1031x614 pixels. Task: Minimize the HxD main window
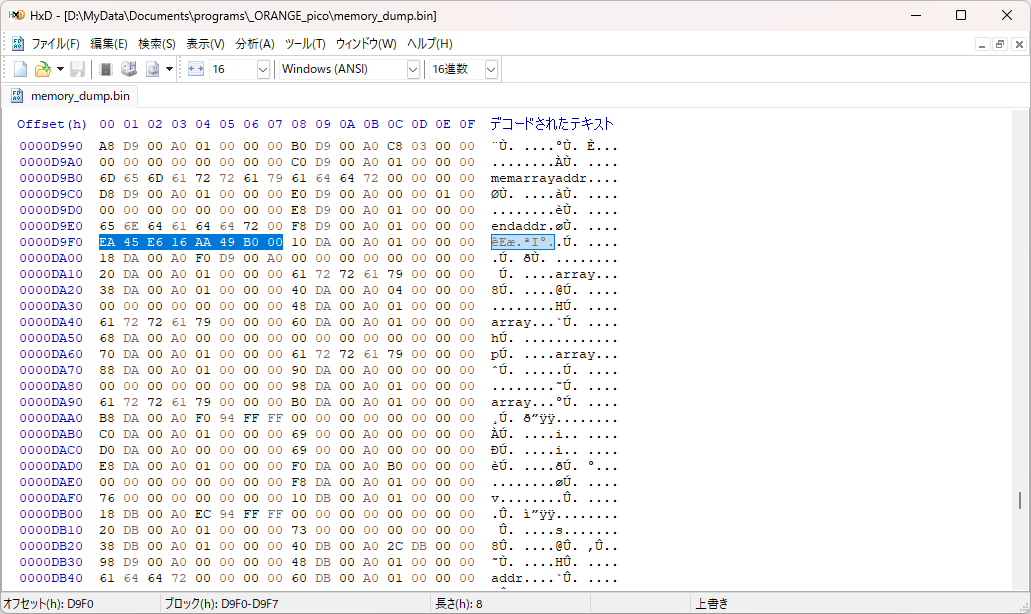[915, 15]
